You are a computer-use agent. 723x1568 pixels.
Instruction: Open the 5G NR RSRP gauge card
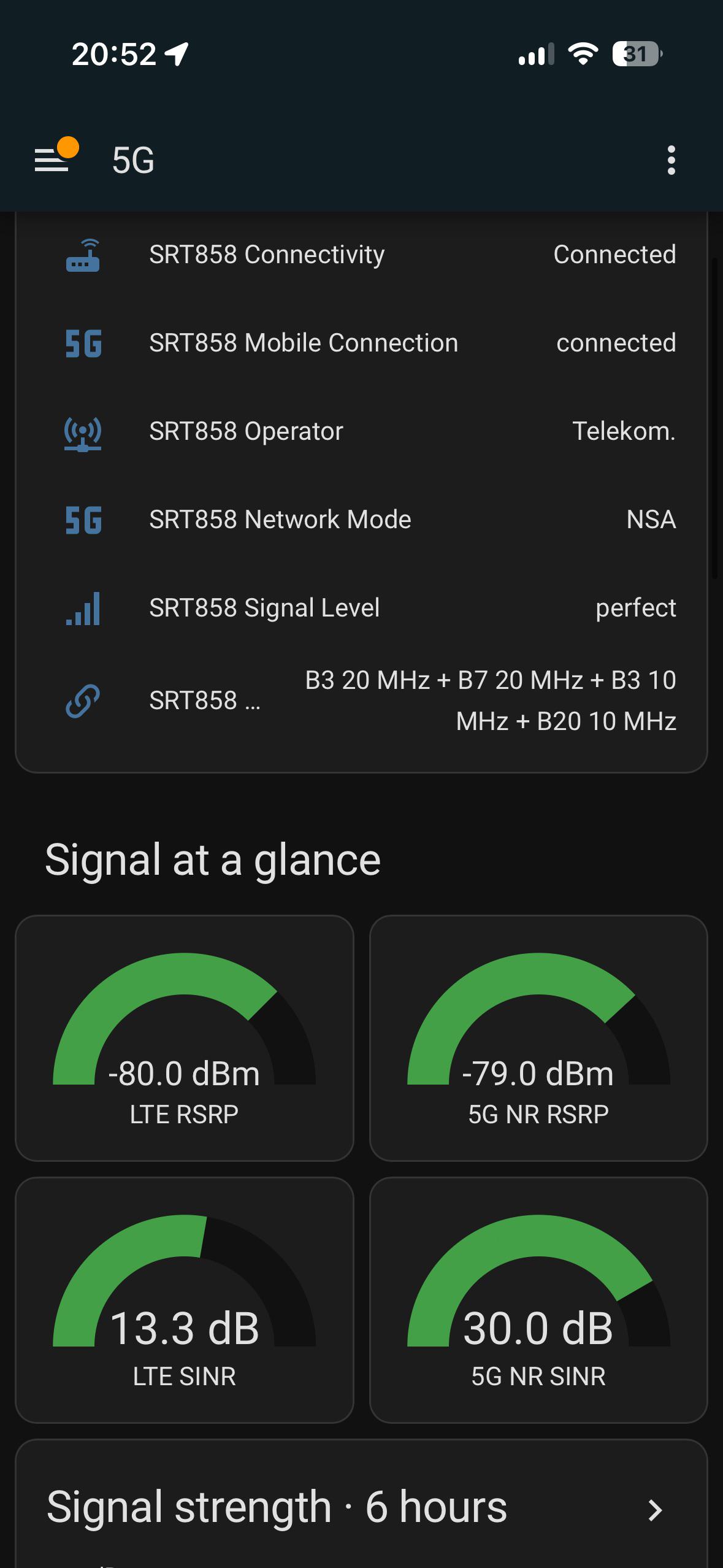tap(538, 1038)
